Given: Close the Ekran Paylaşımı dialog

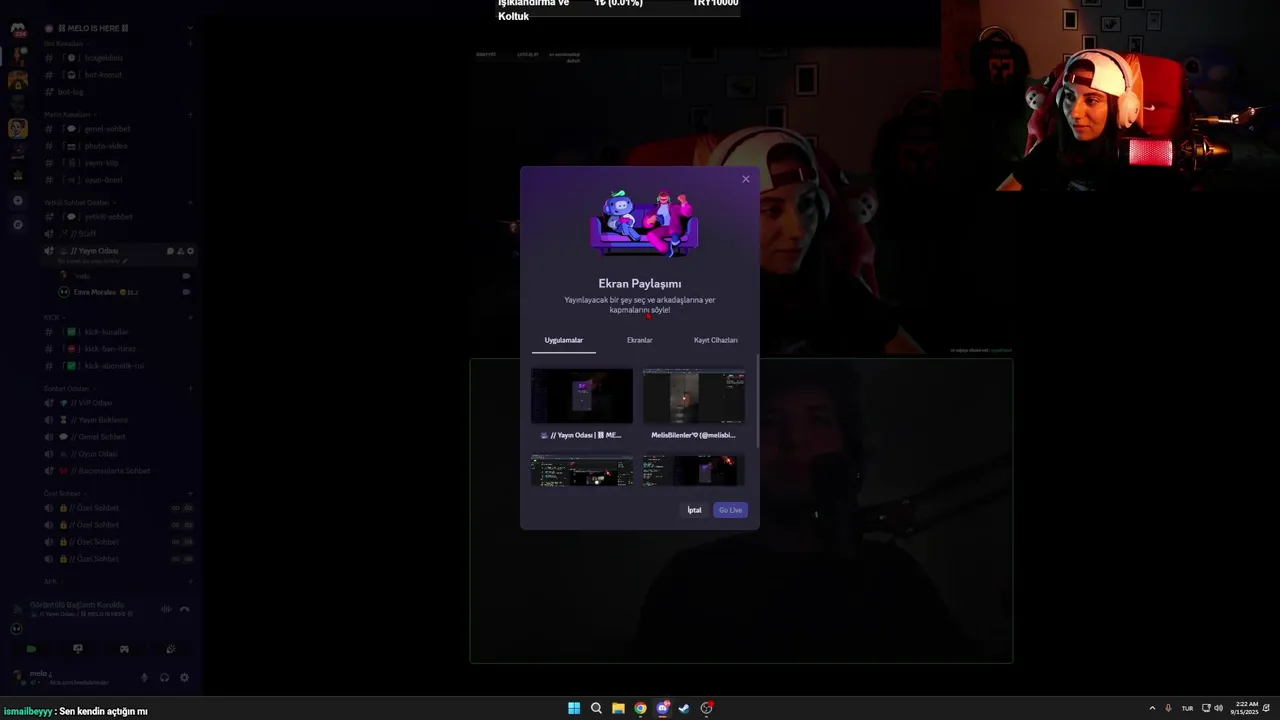Looking at the screenshot, I should [x=745, y=179].
